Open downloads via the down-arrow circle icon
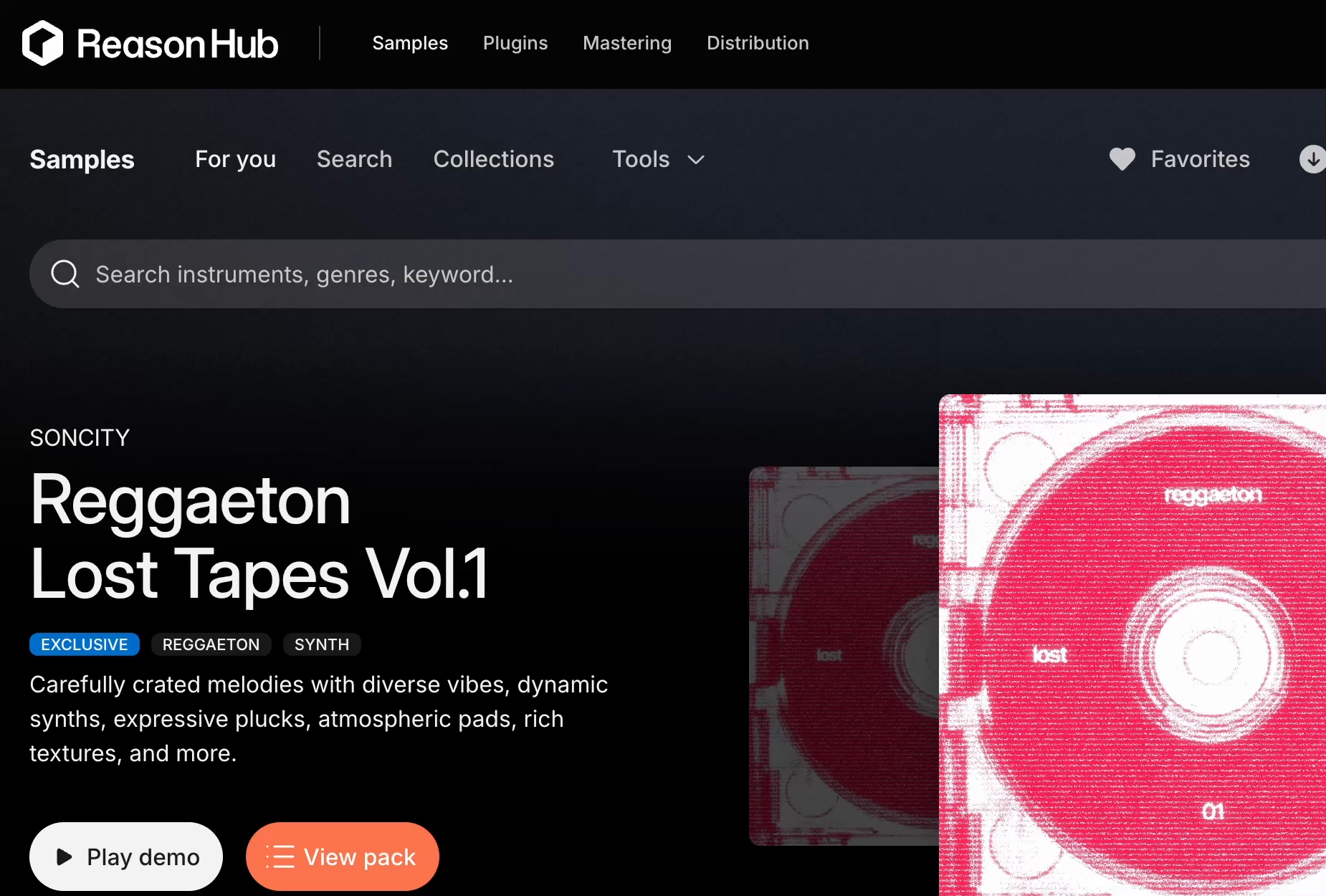This screenshot has height=896, width=1326. tap(1312, 159)
